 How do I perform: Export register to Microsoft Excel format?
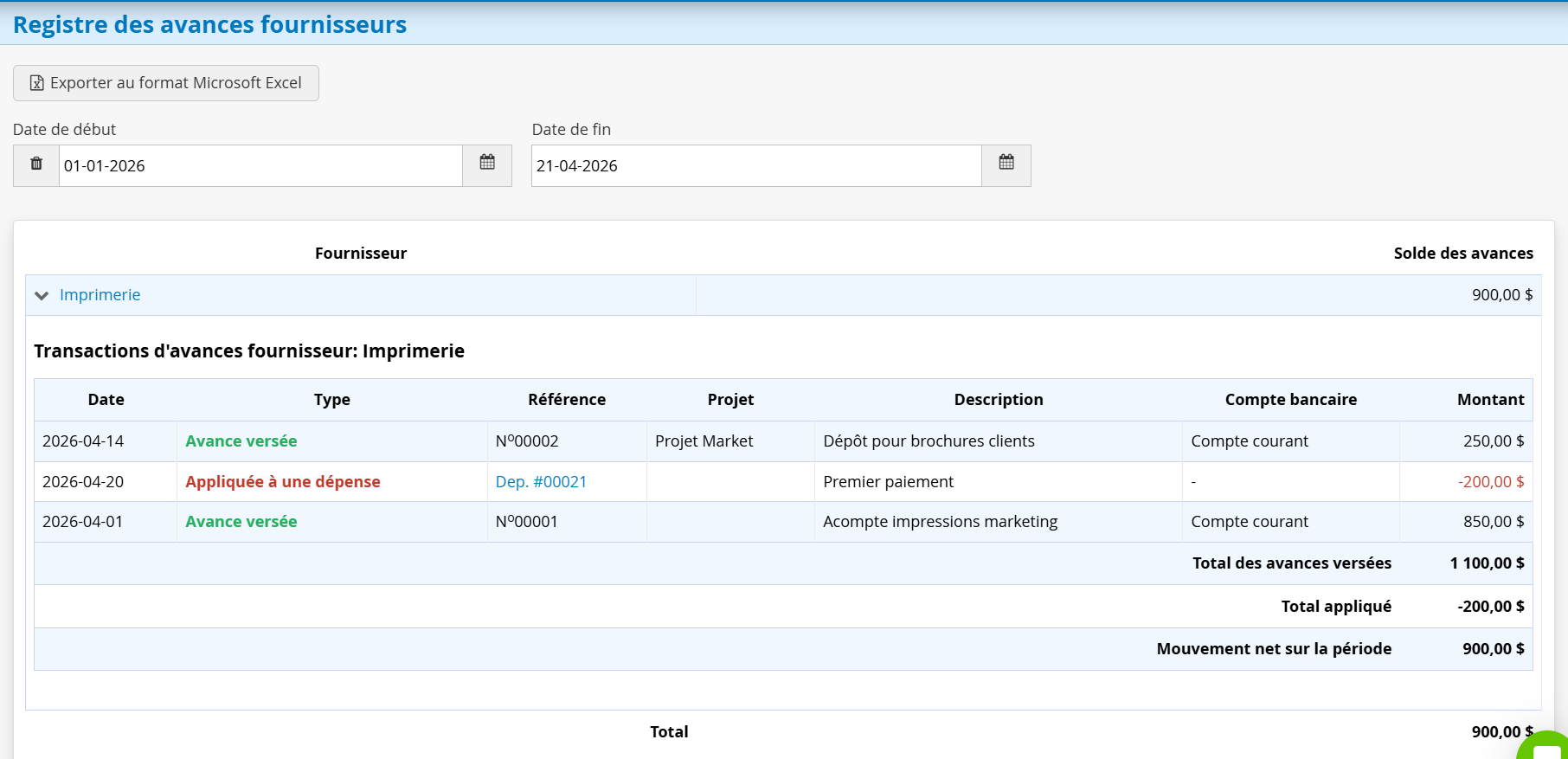pos(166,83)
